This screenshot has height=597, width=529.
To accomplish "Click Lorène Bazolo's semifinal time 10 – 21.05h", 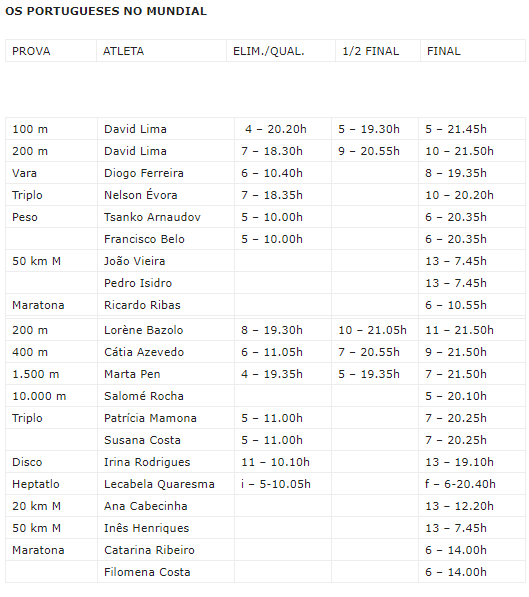I will coord(372,330).
